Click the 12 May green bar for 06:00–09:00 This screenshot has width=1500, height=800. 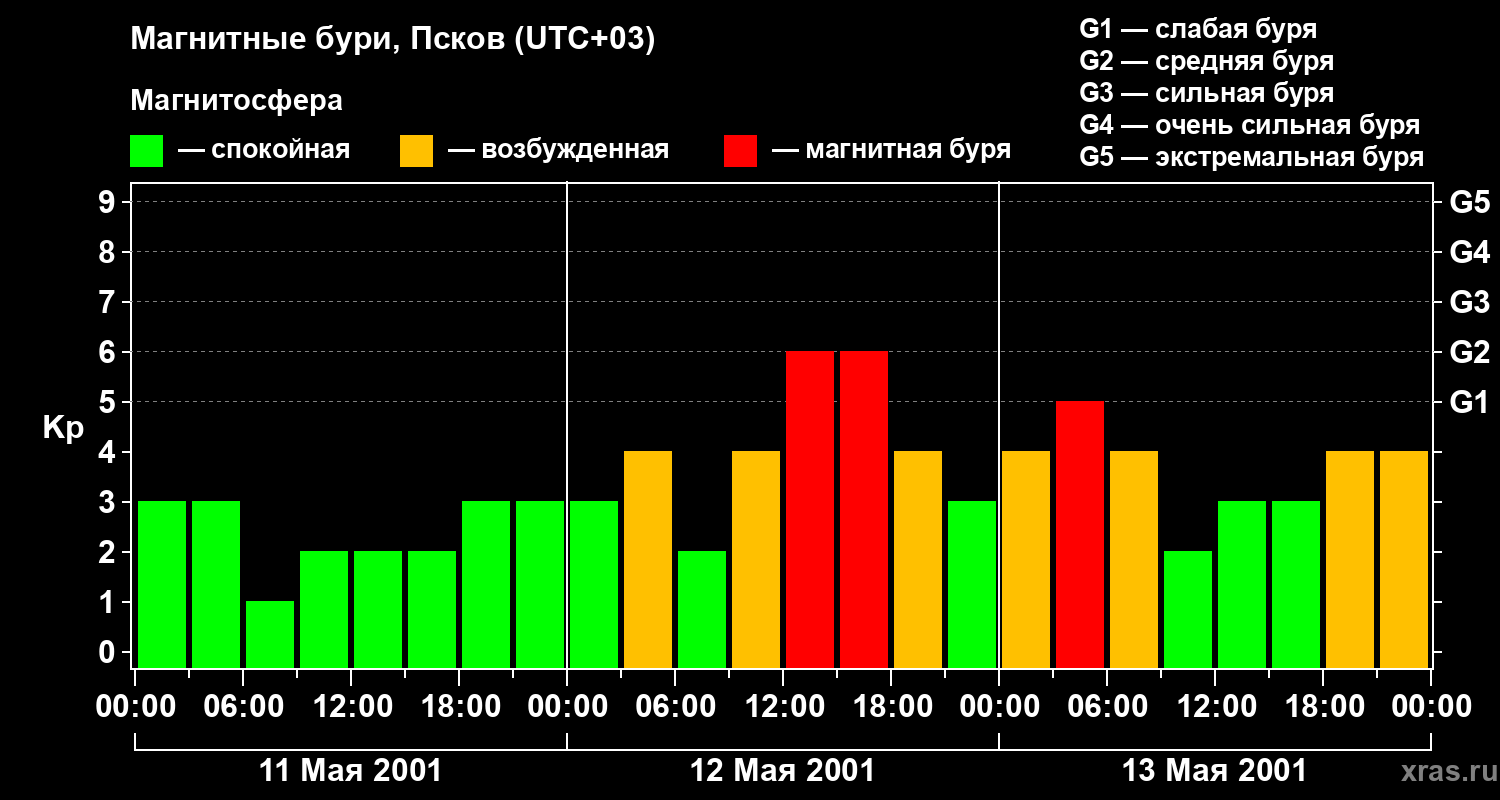tap(702, 609)
